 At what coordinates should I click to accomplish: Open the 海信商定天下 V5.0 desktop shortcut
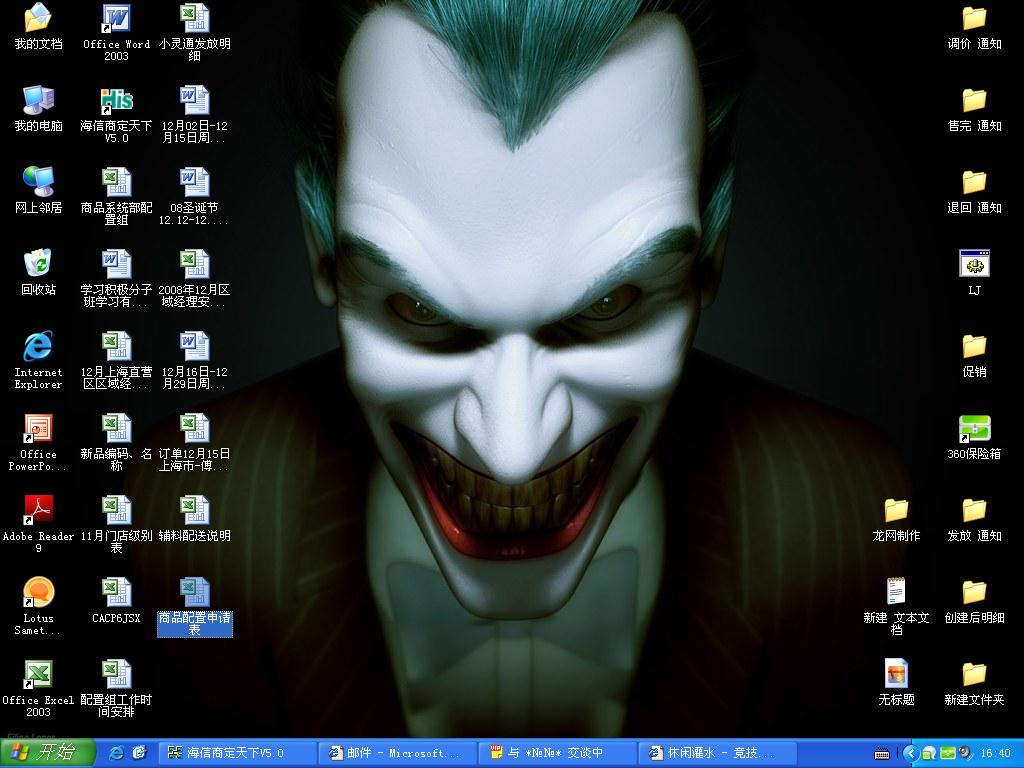(x=116, y=101)
